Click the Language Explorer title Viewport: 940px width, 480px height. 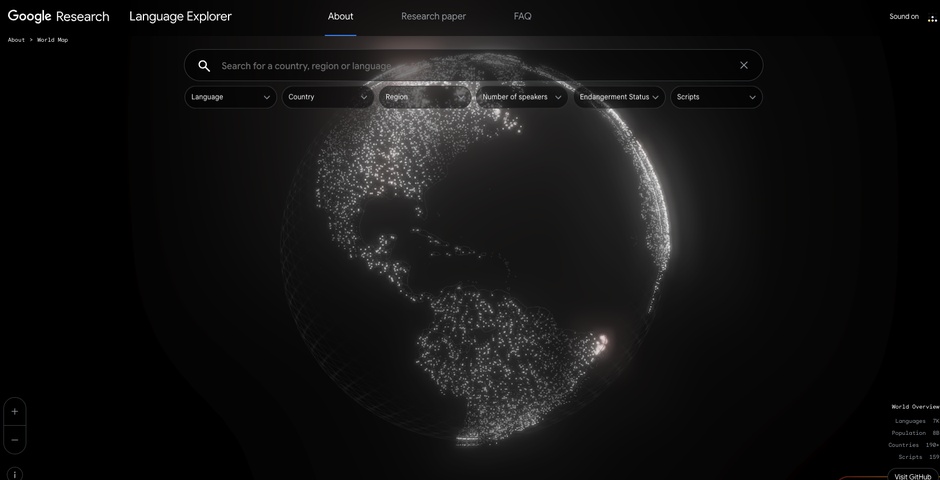[x=180, y=17]
